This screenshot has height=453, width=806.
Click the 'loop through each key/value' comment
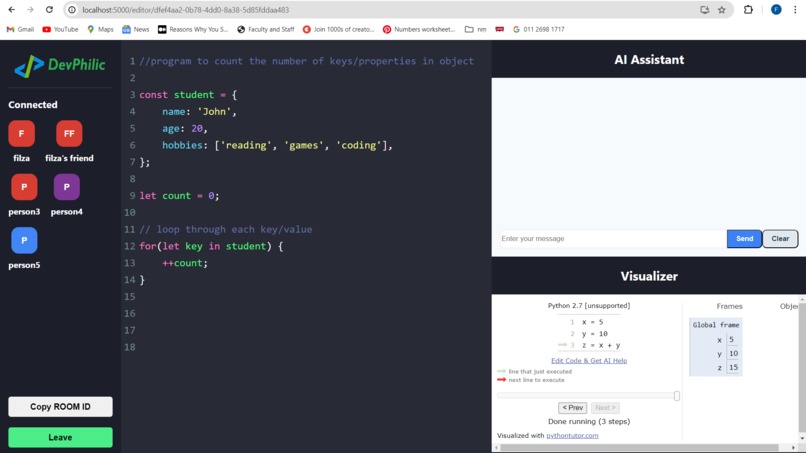pos(226,229)
